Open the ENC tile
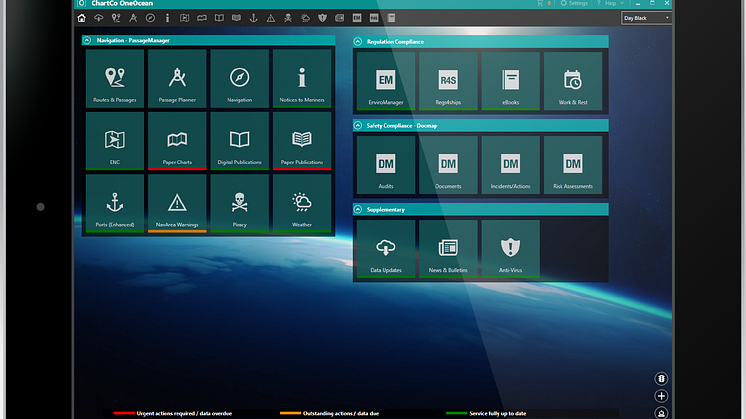The image size is (746, 419). coord(115,141)
